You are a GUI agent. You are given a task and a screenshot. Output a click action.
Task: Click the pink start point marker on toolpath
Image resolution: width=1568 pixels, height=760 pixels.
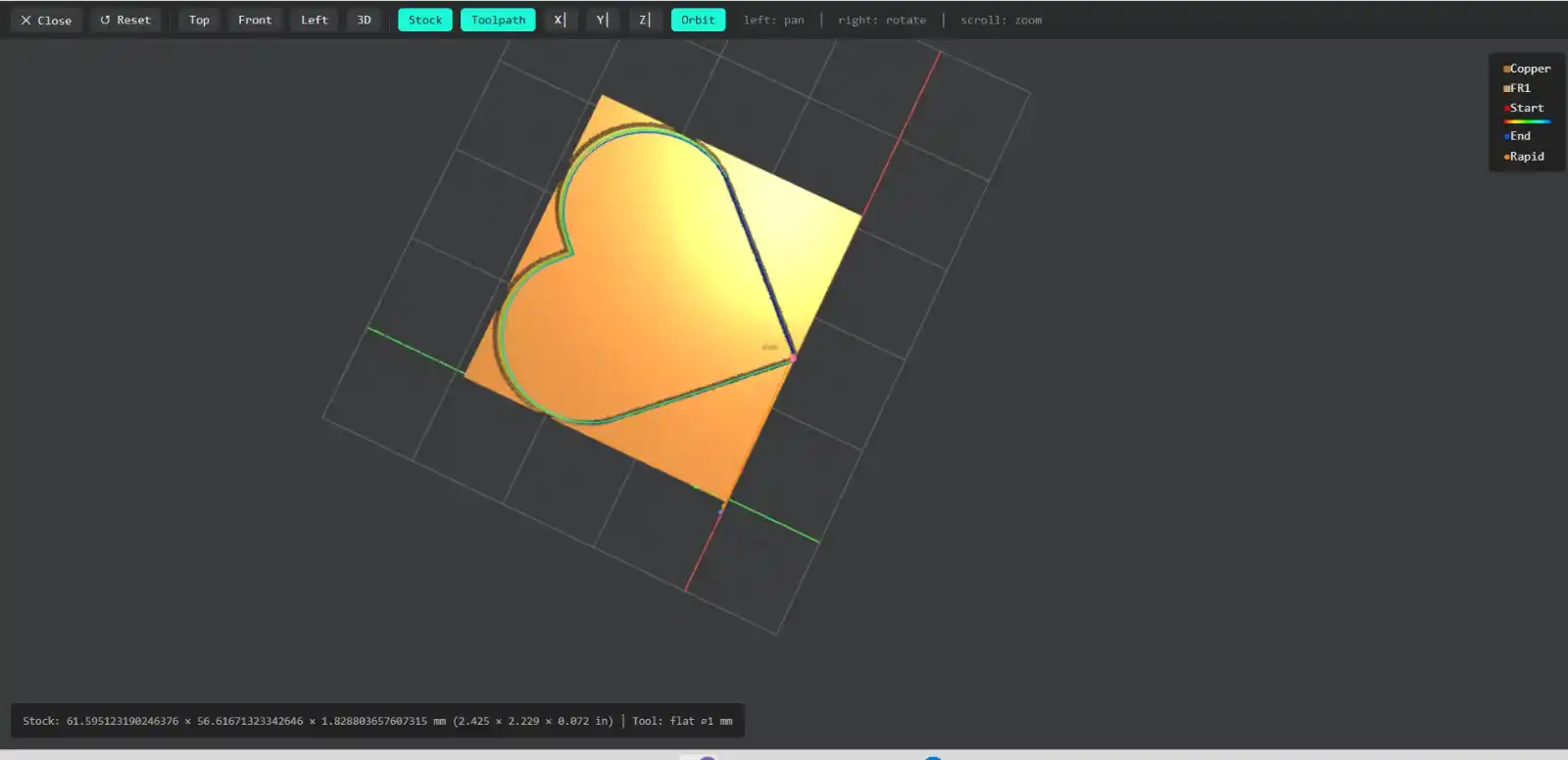(x=793, y=358)
